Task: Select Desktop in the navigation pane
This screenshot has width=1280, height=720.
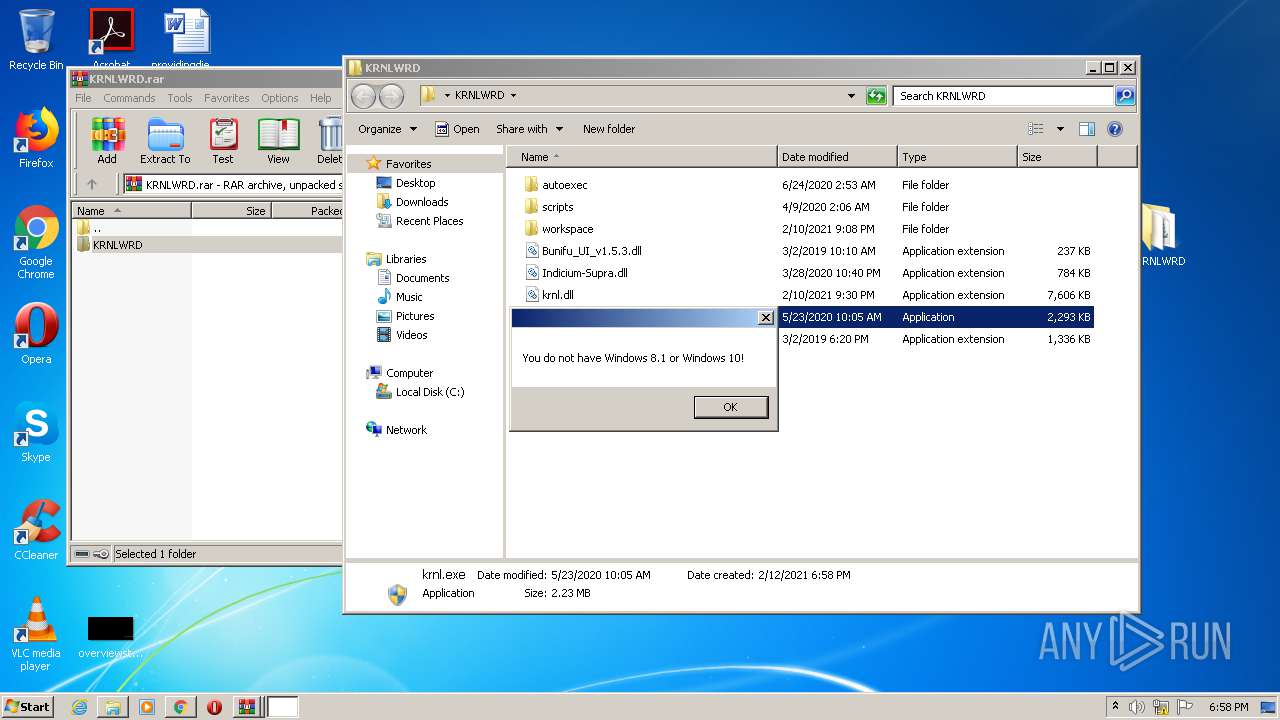Action: [x=406, y=183]
